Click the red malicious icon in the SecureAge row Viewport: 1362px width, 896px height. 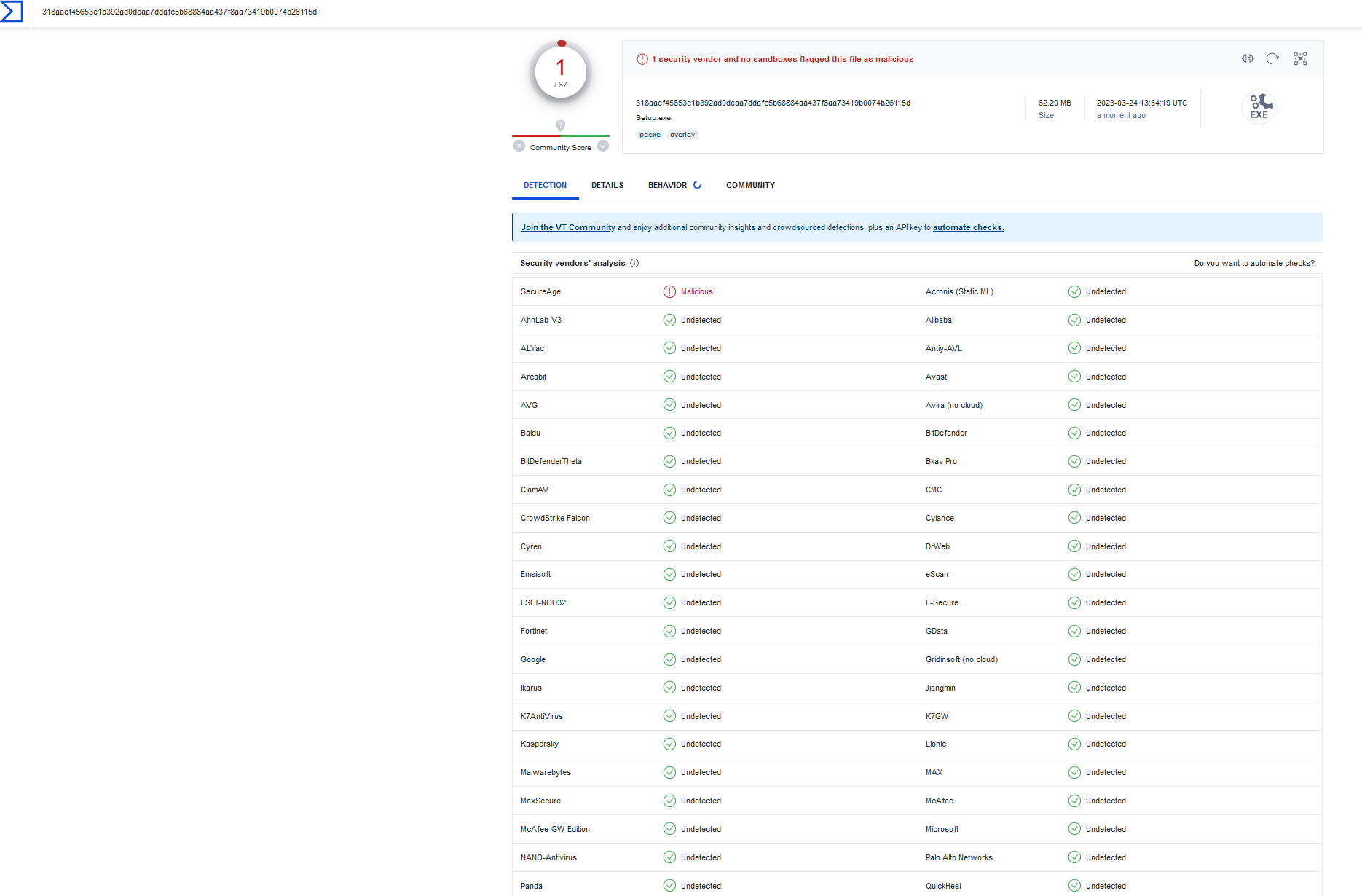click(x=669, y=292)
